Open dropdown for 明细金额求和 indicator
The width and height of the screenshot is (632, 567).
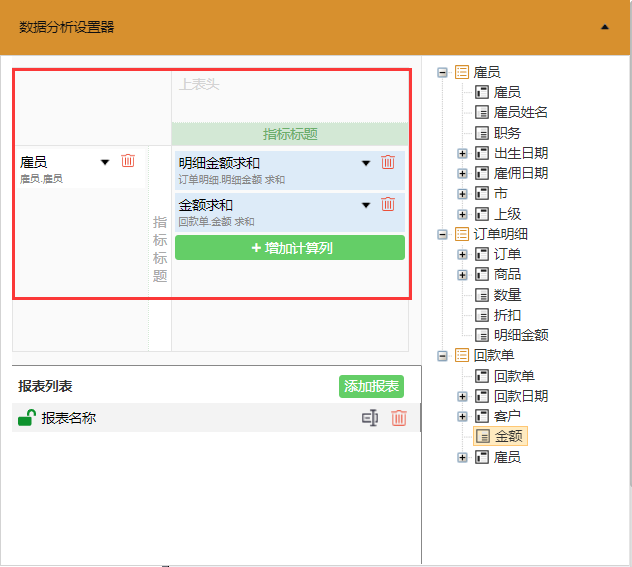(x=366, y=163)
